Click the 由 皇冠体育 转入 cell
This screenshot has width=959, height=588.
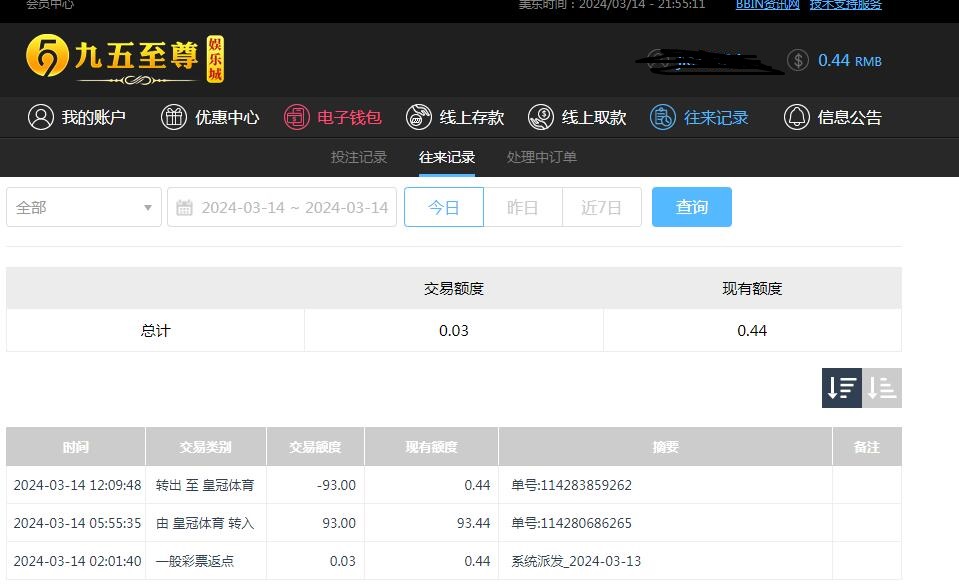[205, 523]
